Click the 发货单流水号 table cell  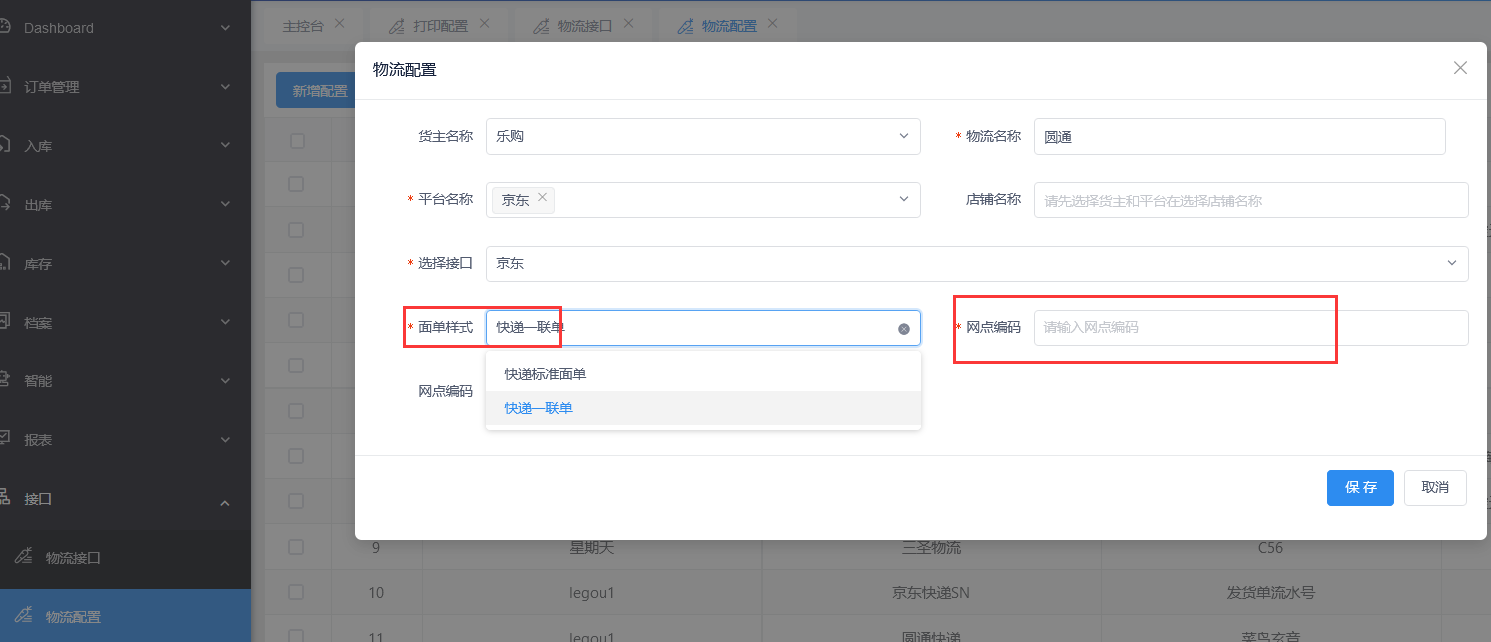[1270, 593]
